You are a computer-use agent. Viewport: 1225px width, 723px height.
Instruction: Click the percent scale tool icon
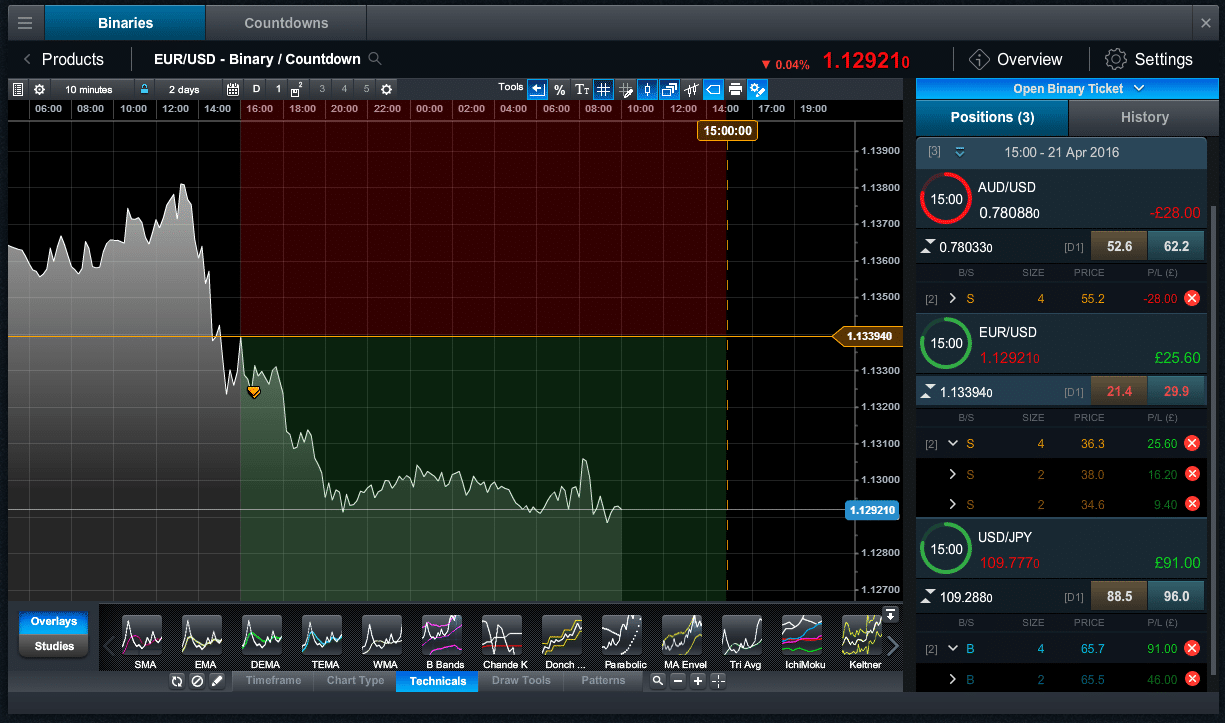[x=560, y=90]
